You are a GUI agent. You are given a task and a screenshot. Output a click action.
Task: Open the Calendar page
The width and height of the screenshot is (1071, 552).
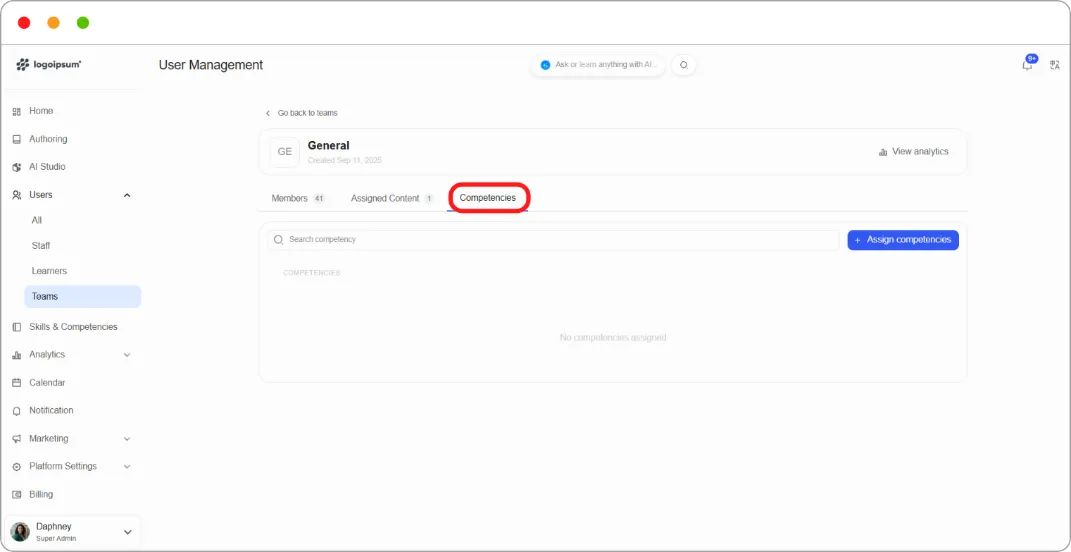(47, 383)
